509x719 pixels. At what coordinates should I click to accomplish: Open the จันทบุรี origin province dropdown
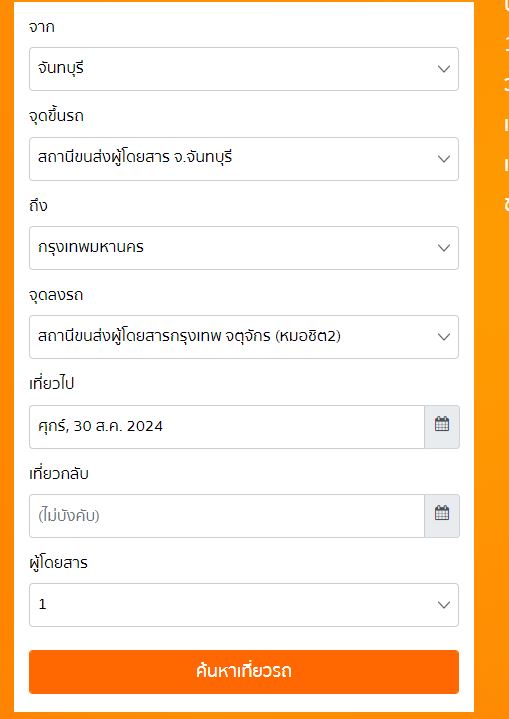coord(244,69)
